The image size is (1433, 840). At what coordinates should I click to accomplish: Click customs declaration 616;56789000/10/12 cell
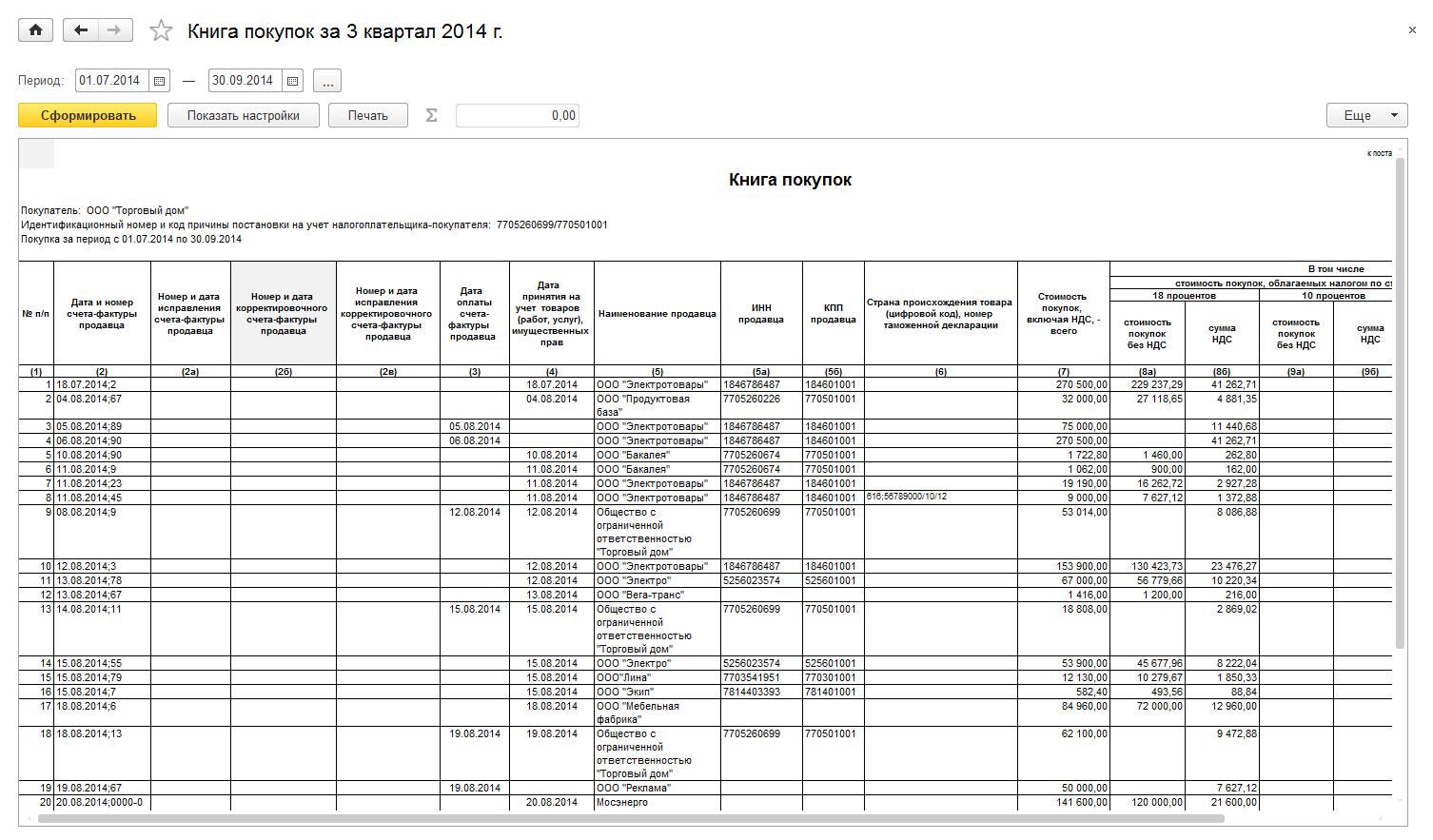click(x=941, y=498)
